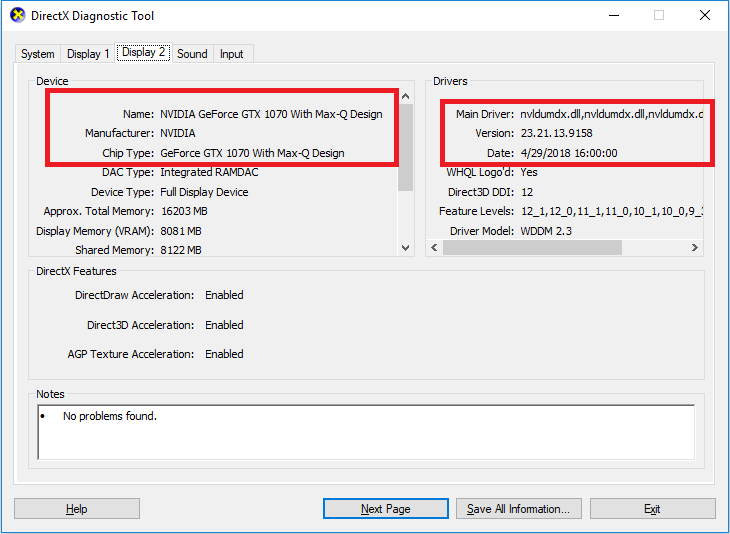Go to the Sound tab
Viewport: 730px width, 534px height.
[x=192, y=54]
